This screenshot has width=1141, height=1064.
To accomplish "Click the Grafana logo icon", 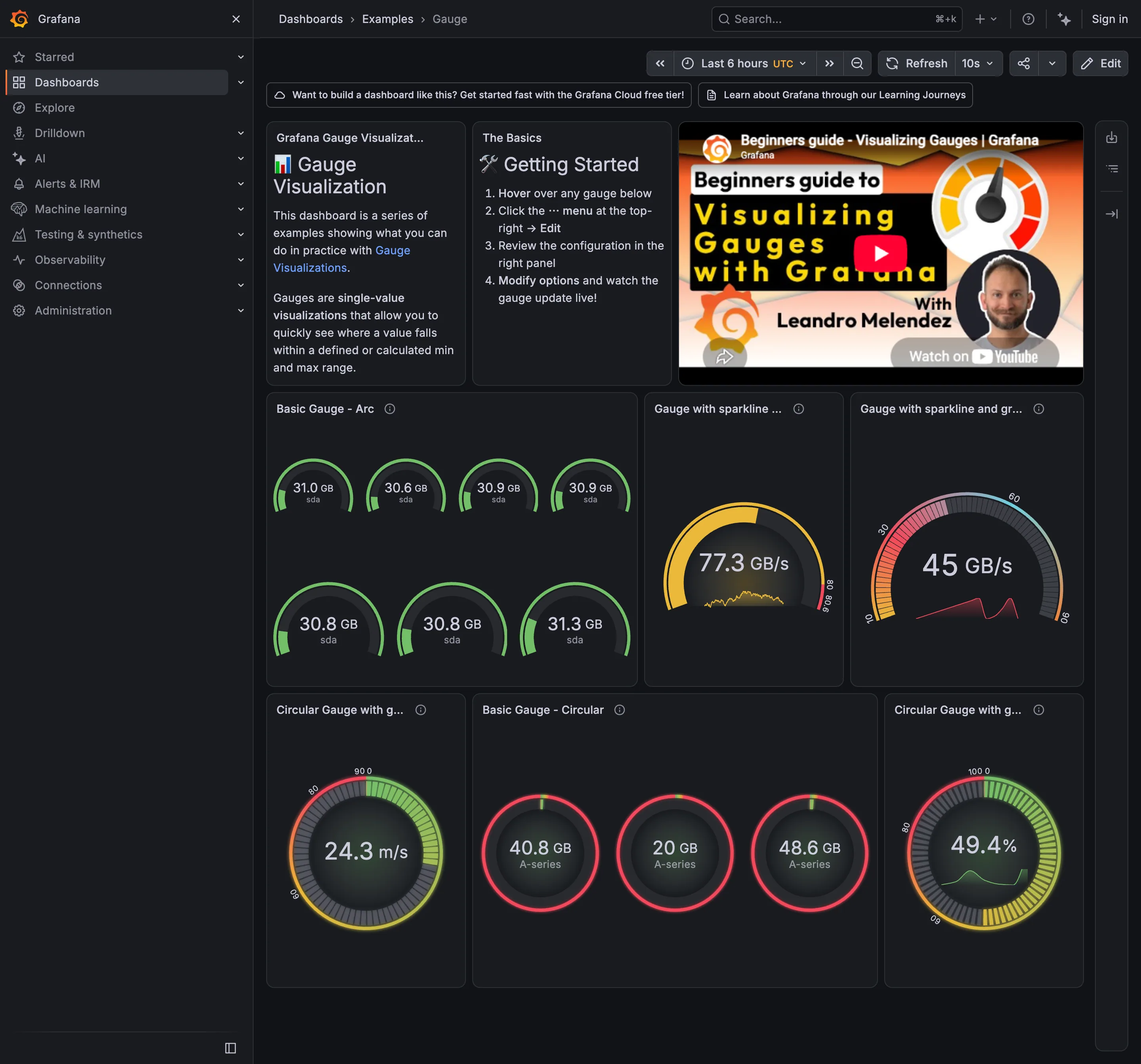I will point(19,19).
